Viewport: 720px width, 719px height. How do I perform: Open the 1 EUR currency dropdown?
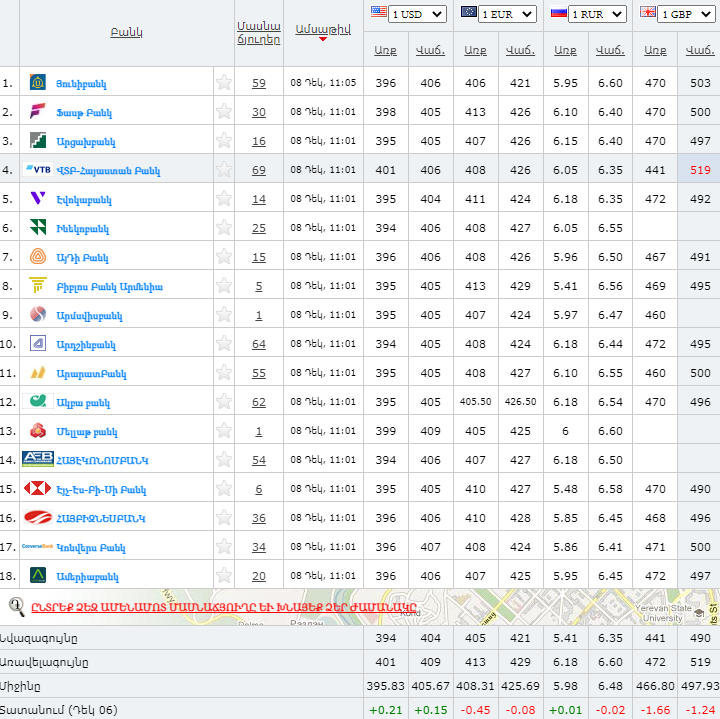[507, 14]
